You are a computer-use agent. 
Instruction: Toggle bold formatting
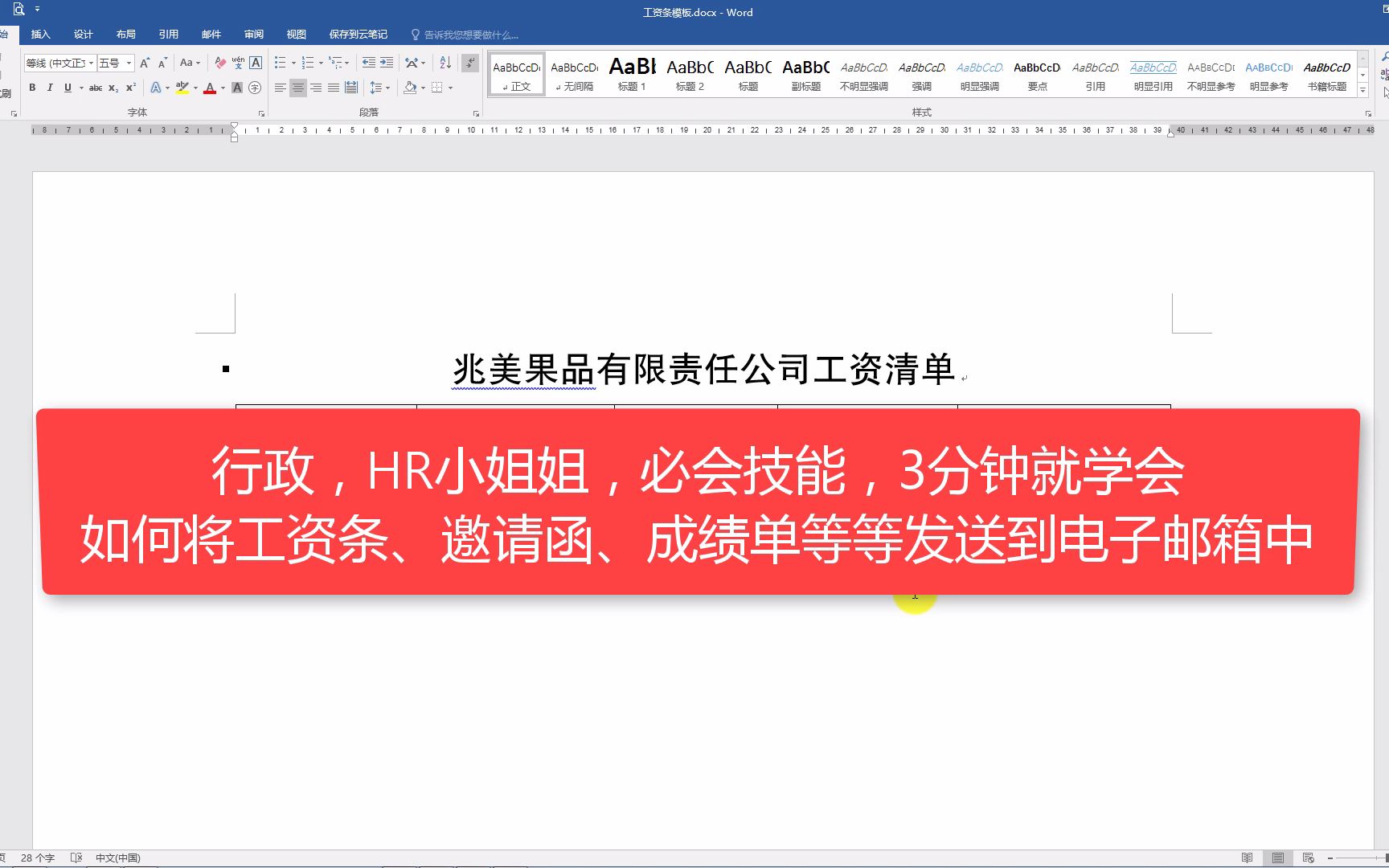tap(32, 88)
